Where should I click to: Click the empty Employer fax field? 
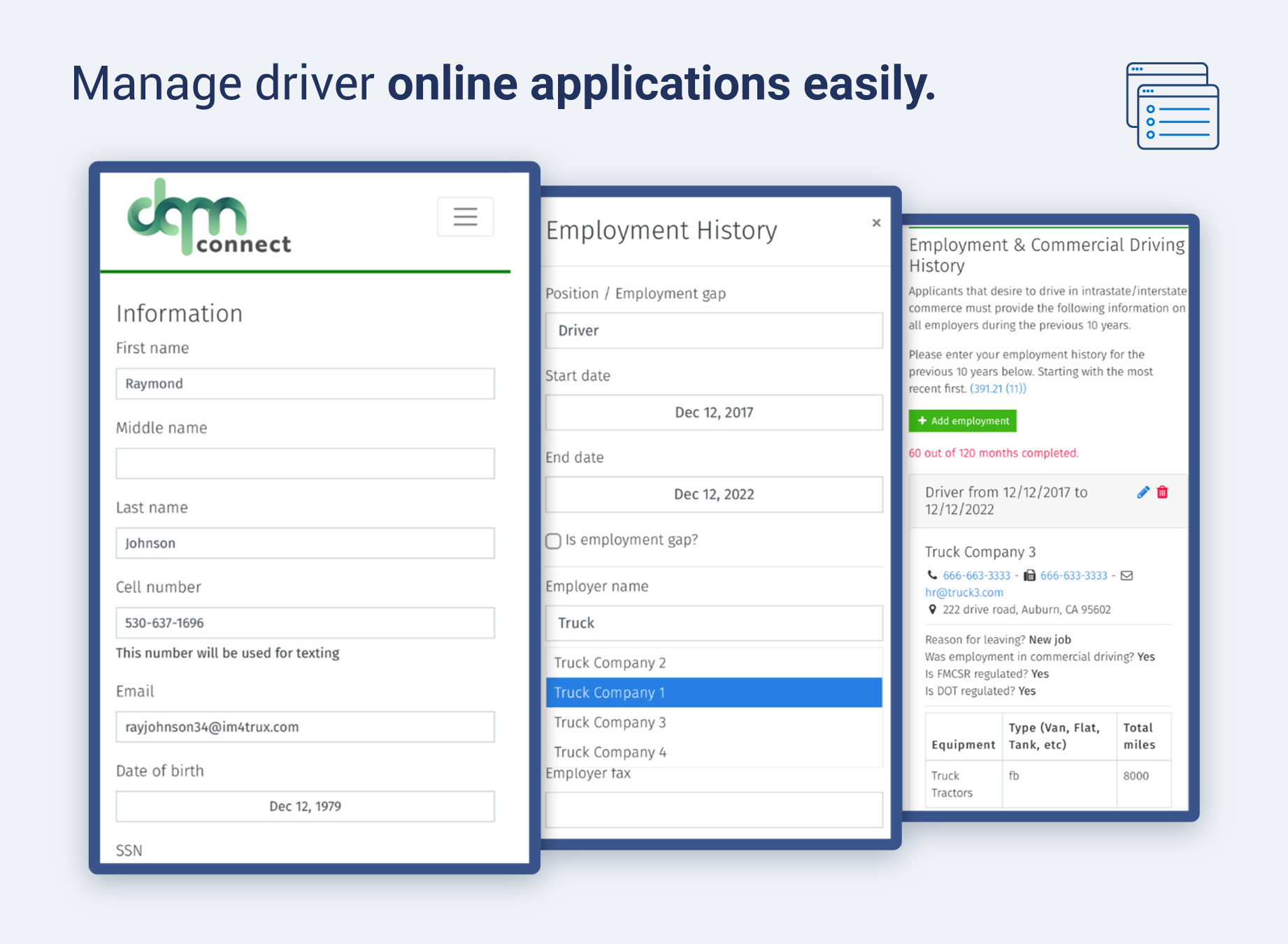tap(714, 810)
